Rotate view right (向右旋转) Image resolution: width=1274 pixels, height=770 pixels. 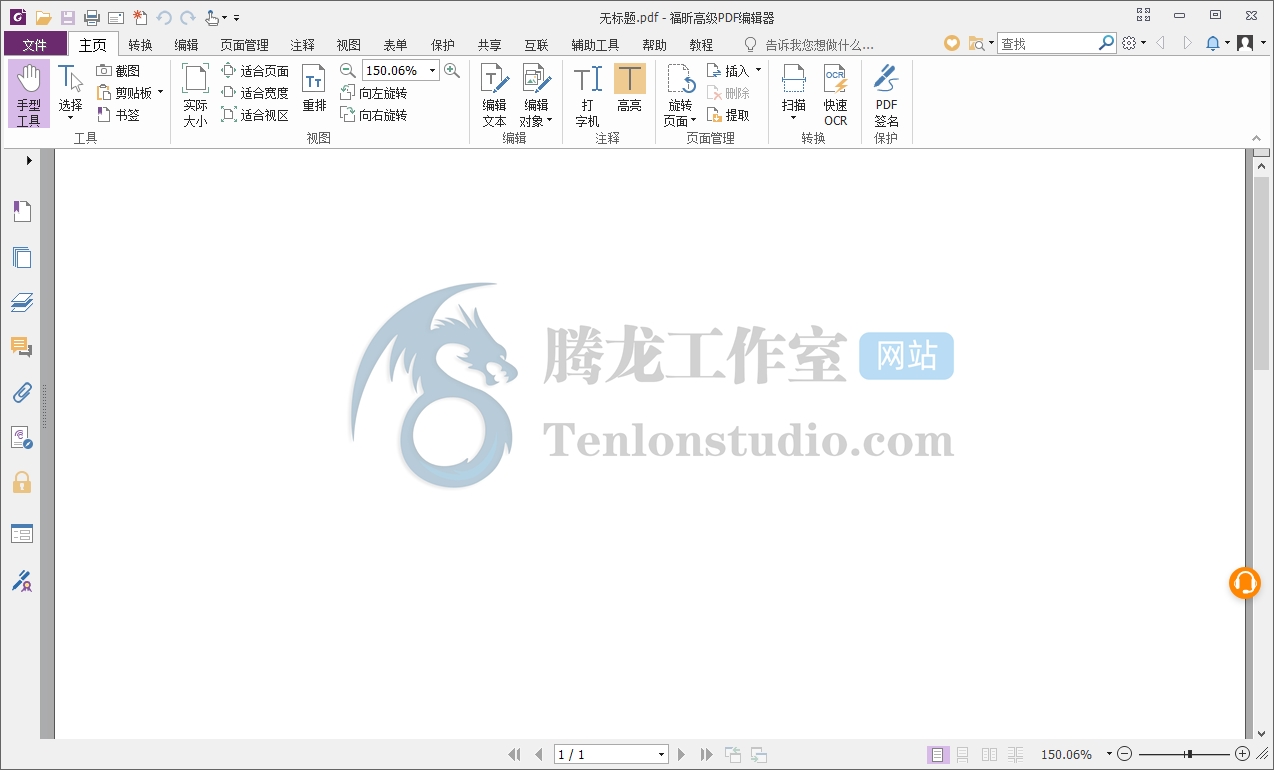(x=373, y=115)
